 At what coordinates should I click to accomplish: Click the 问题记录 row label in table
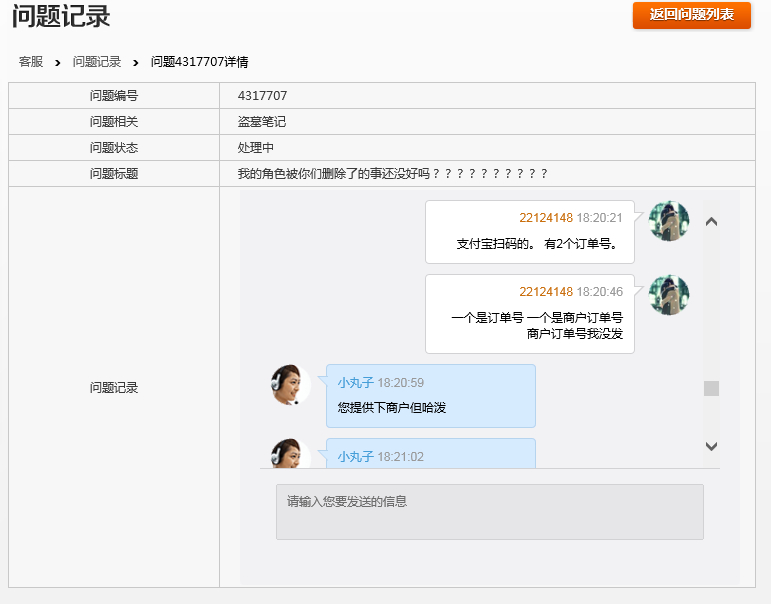[114, 388]
